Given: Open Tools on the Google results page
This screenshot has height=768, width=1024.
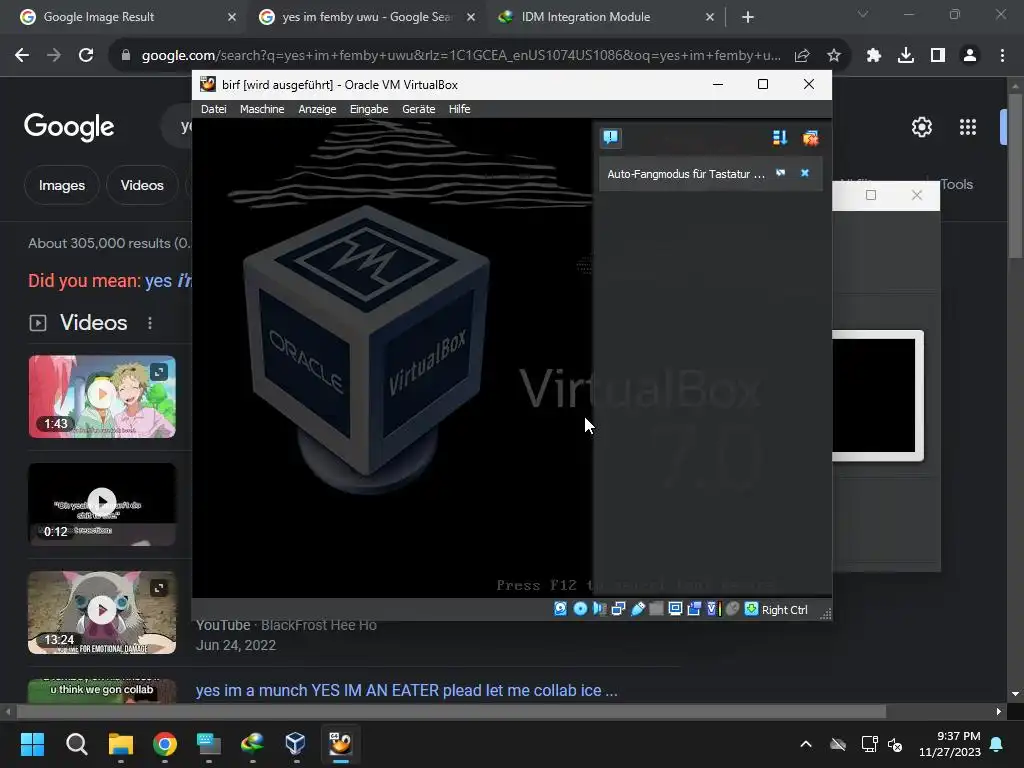Looking at the screenshot, I should coord(957,185).
